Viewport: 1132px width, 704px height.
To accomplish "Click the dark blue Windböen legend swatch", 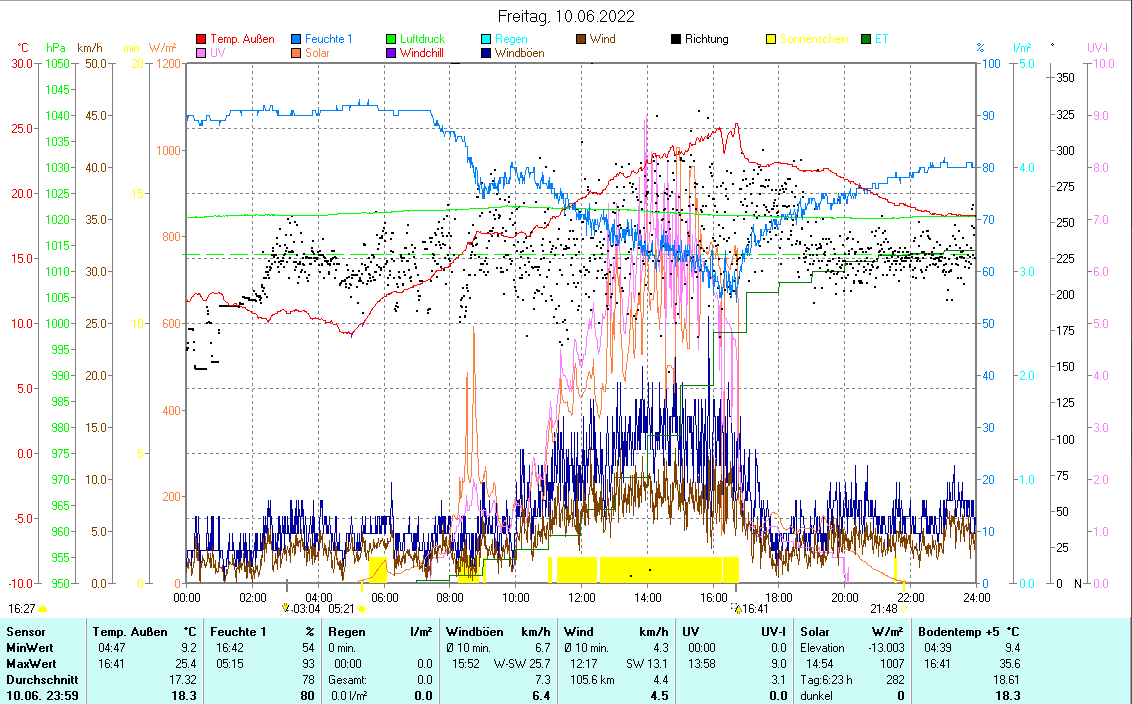I will 486,53.
